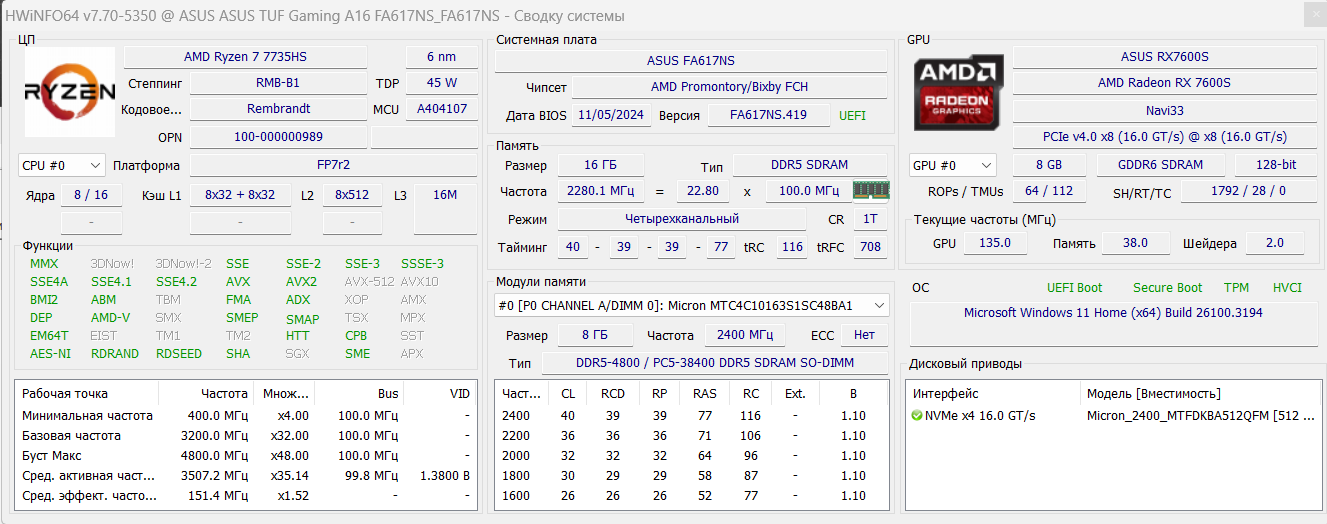This screenshot has height=524, width=1327.
Task: Click the 1T command rate value
Action: coord(870,219)
